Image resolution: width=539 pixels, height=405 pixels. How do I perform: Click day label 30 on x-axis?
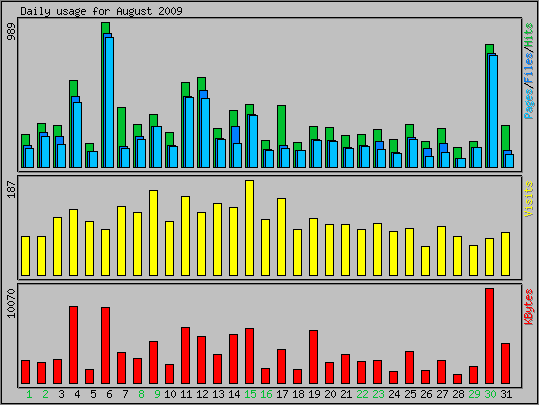(x=490, y=394)
